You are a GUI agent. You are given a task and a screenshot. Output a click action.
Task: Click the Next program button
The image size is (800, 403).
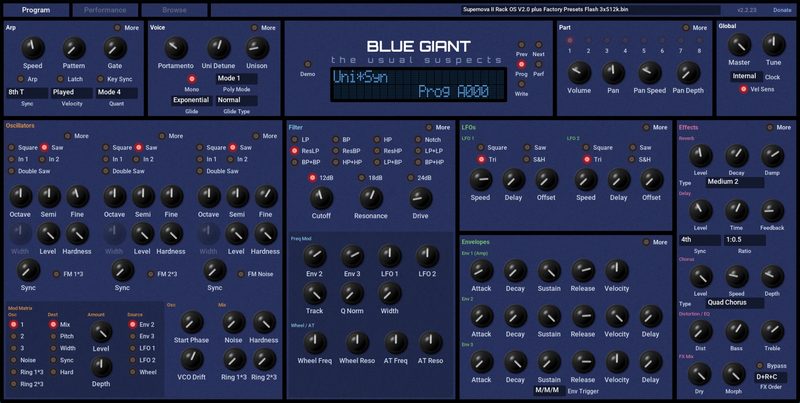point(538,45)
